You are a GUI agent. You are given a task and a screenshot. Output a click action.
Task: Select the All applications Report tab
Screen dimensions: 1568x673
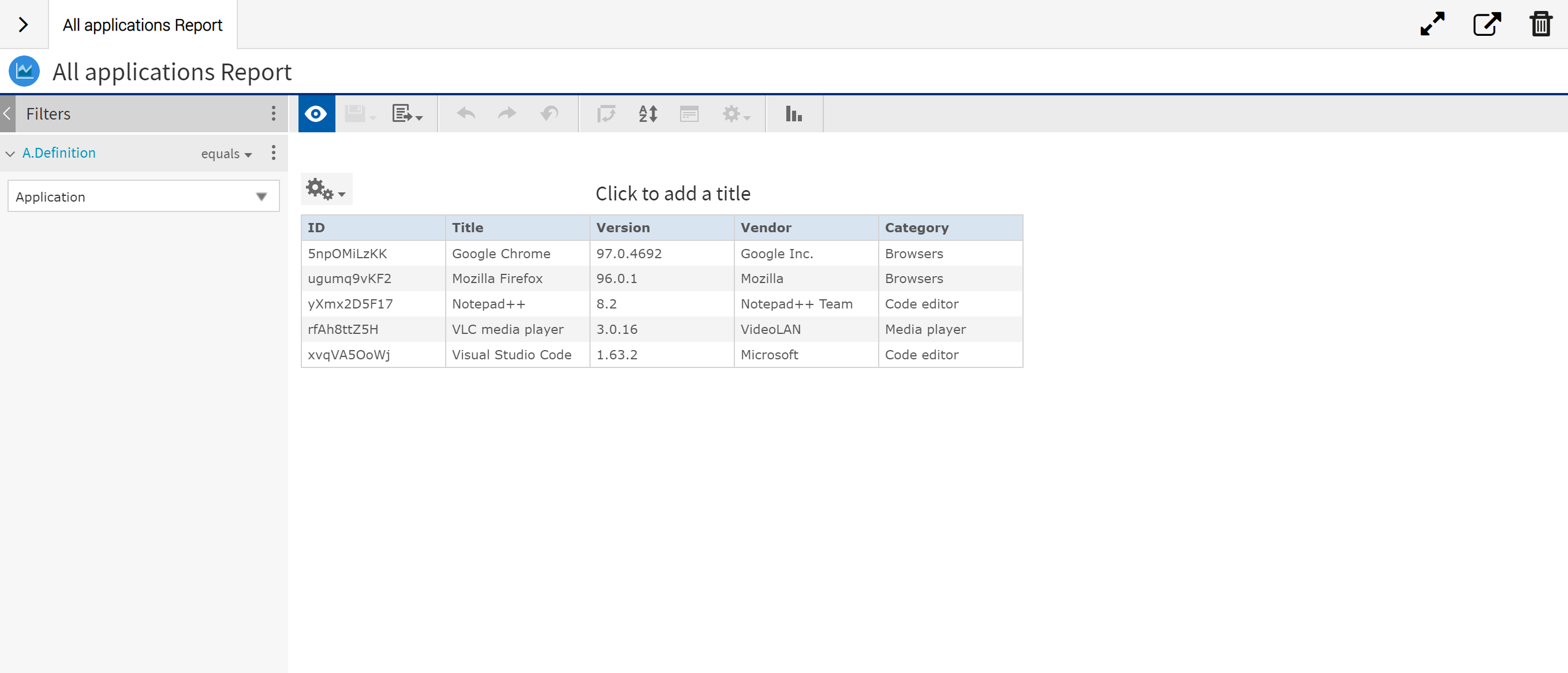(143, 25)
